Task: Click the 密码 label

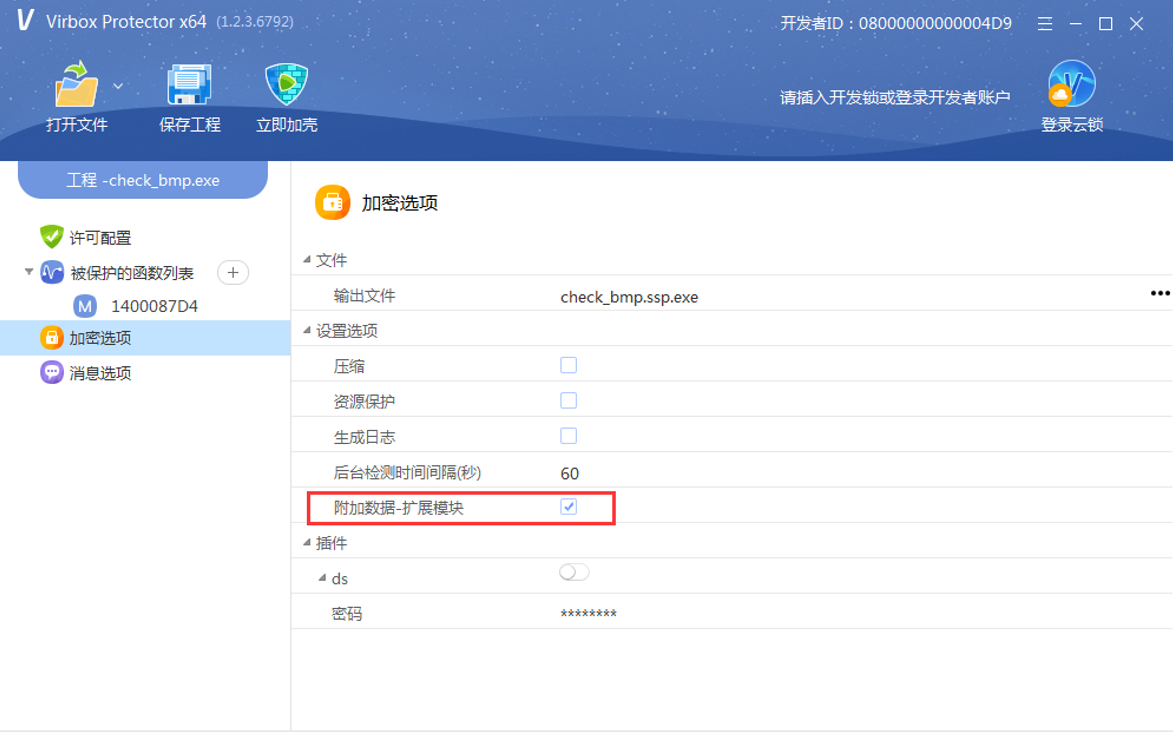Action: tap(347, 614)
